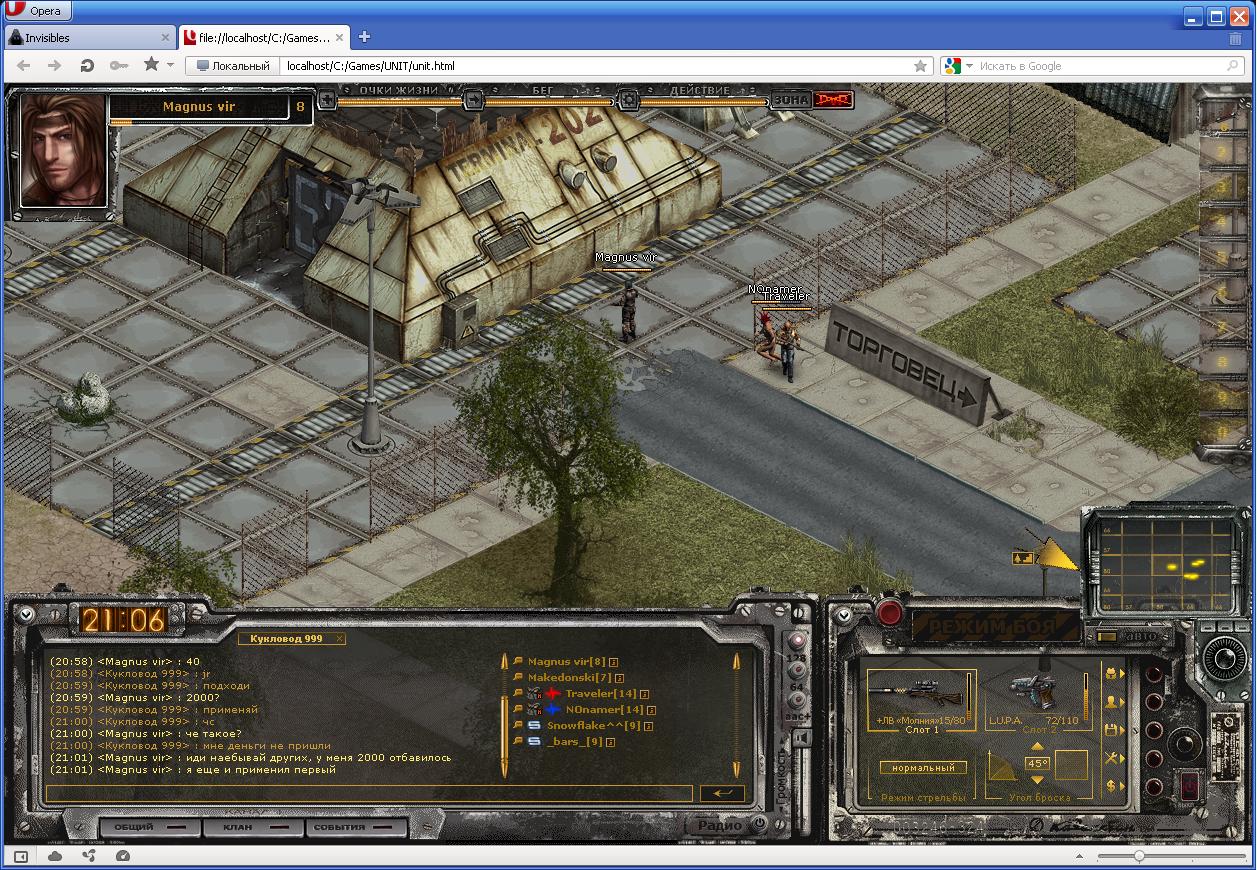Bookmark page with address bar star
The image size is (1257, 870).
coord(920,66)
